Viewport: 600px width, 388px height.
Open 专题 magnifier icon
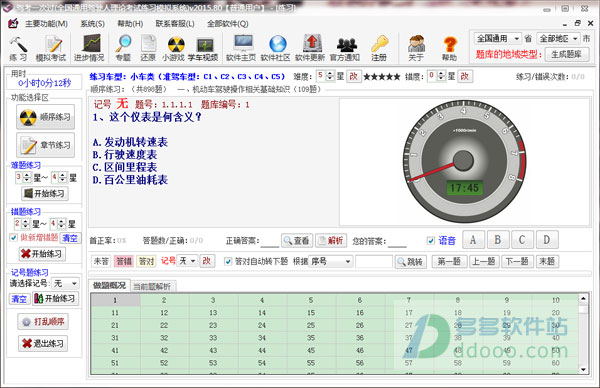coord(123,49)
